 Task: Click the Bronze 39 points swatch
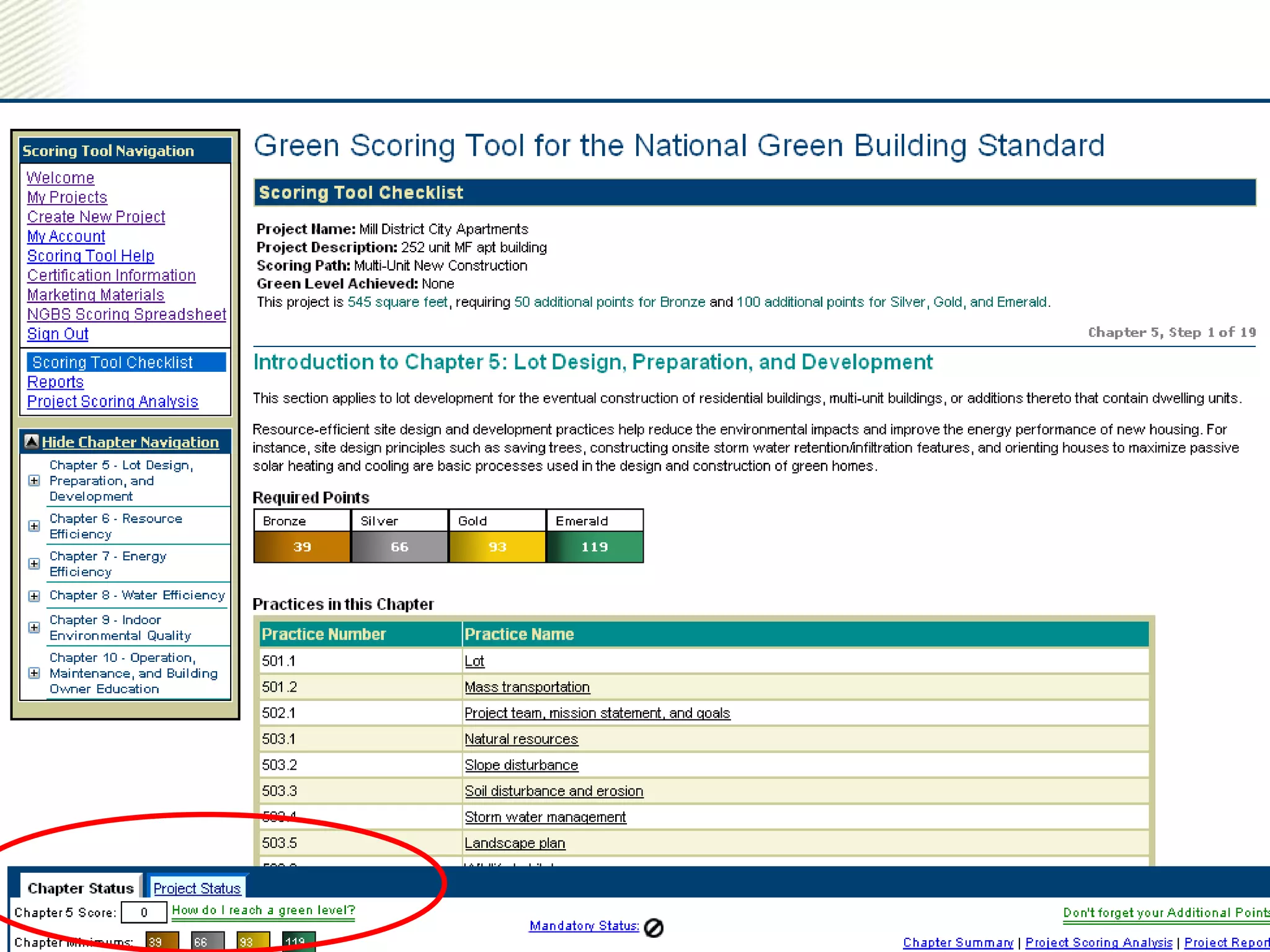coord(302,547)
